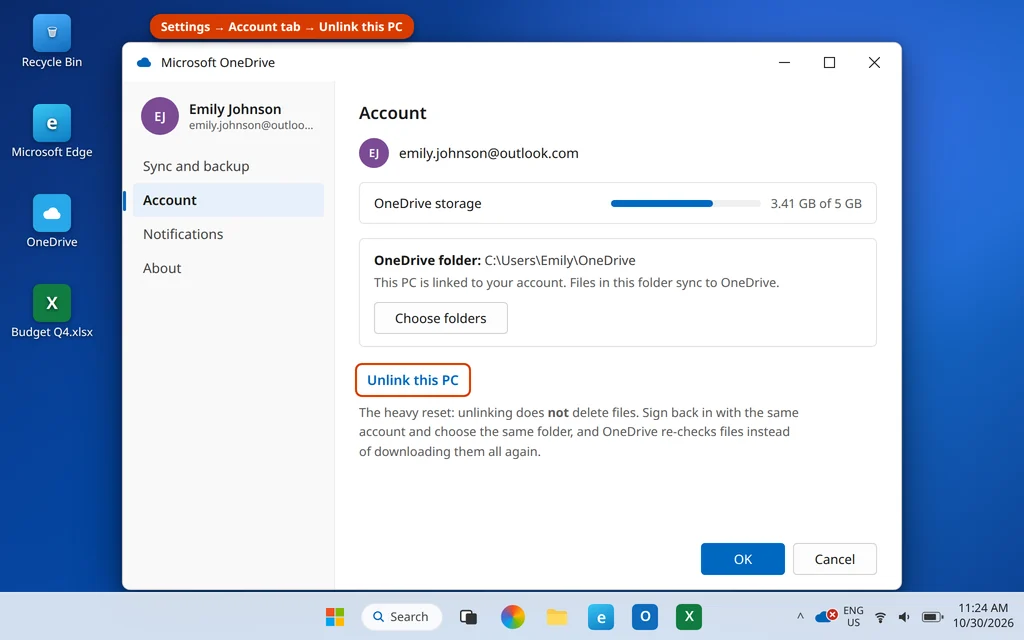This screenshot has height=640, width=1024.
Task: Launch Microsoft Edge from the desktop
Action: pyautogui.click(x=52, y=131)
